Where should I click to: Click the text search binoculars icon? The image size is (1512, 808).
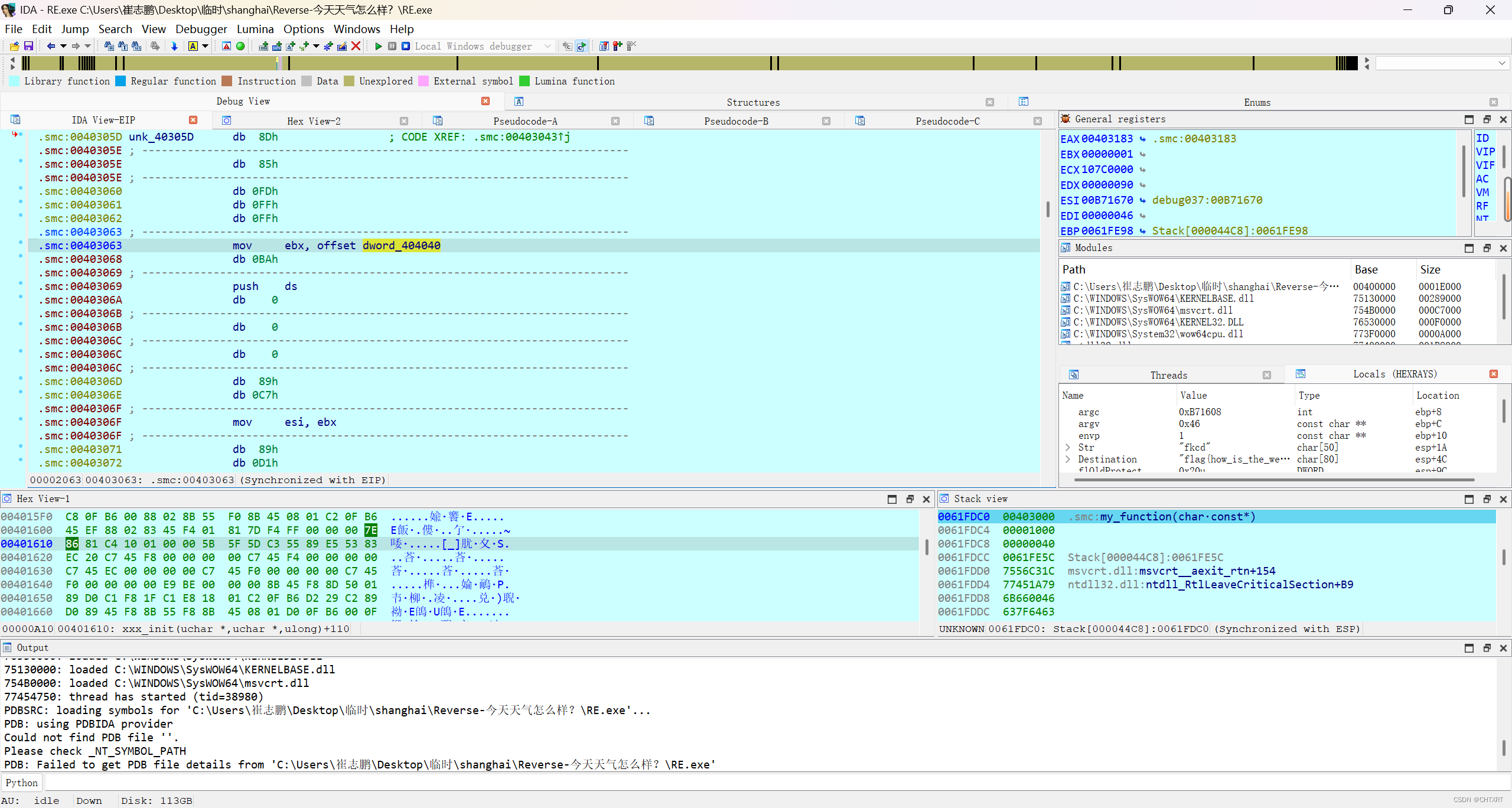(x=123, y=46)
